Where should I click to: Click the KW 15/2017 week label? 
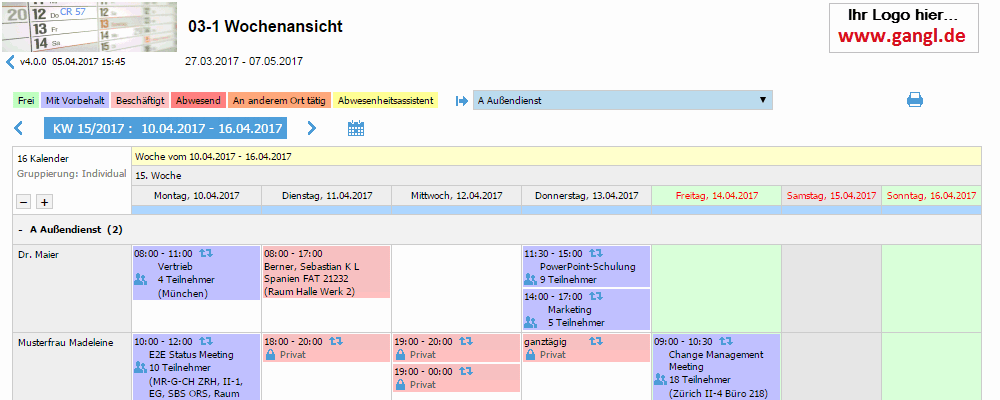[x=165, y=128]
